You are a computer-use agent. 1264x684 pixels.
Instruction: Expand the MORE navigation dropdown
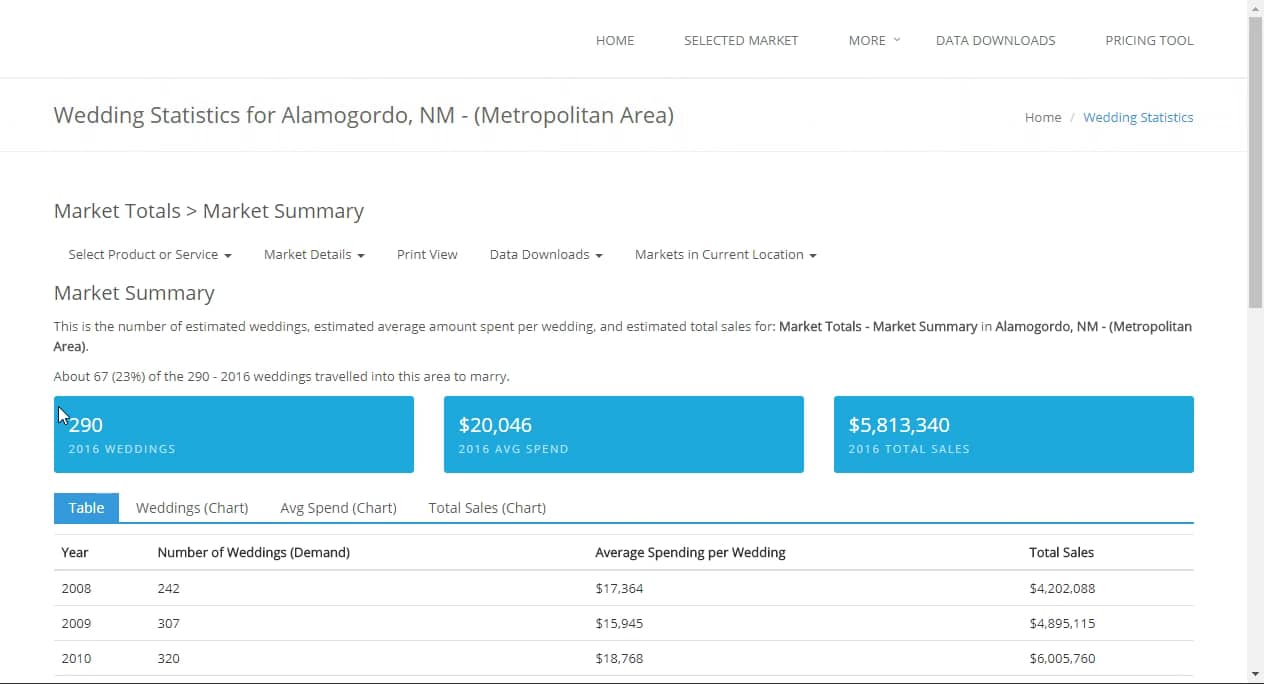tap(874, 40)
